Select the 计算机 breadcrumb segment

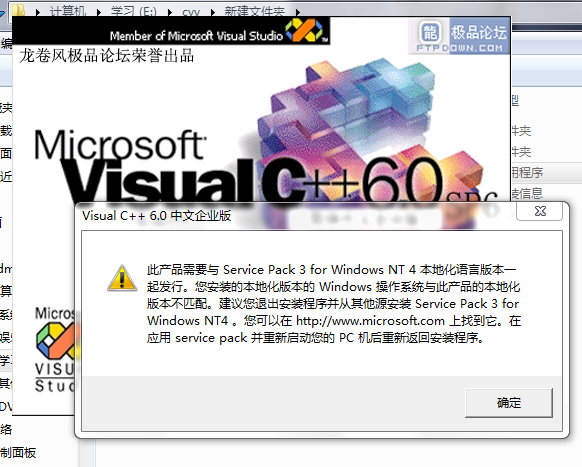click(68, 12)
